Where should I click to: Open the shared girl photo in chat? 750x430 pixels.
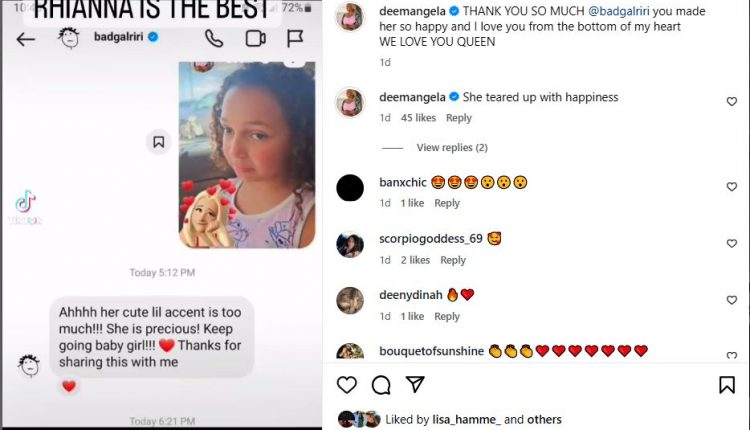click(247, 155)
